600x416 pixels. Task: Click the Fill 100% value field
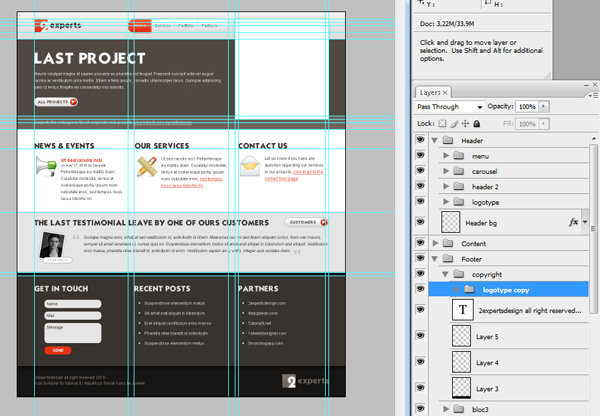[527, 124]
